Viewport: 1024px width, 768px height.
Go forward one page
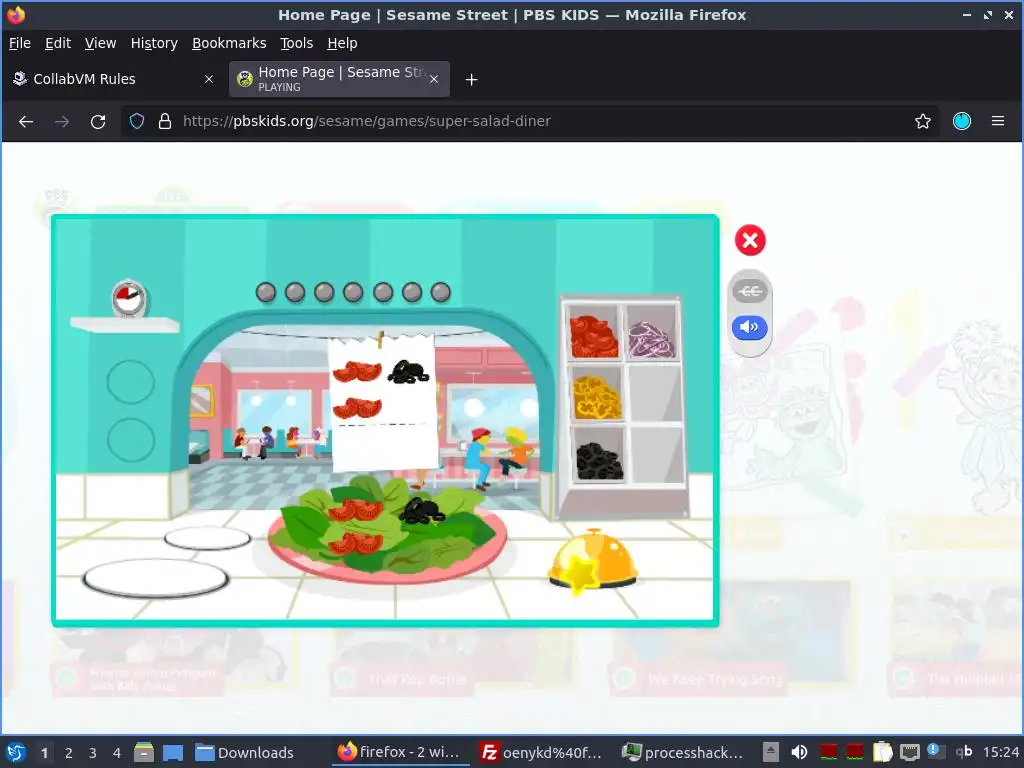click(62, 121)
